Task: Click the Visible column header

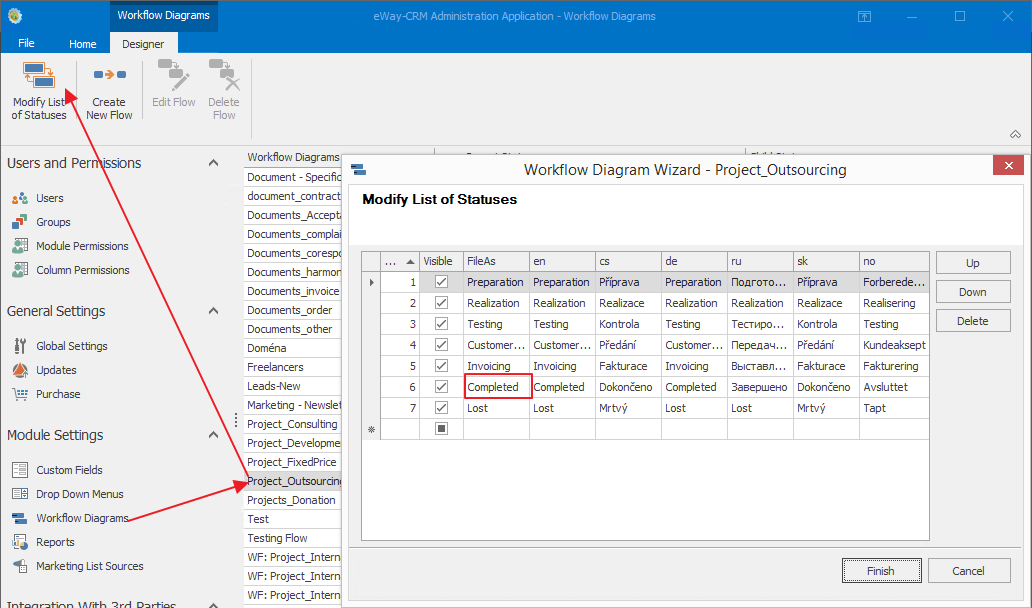Action: (x=442, y=261)
